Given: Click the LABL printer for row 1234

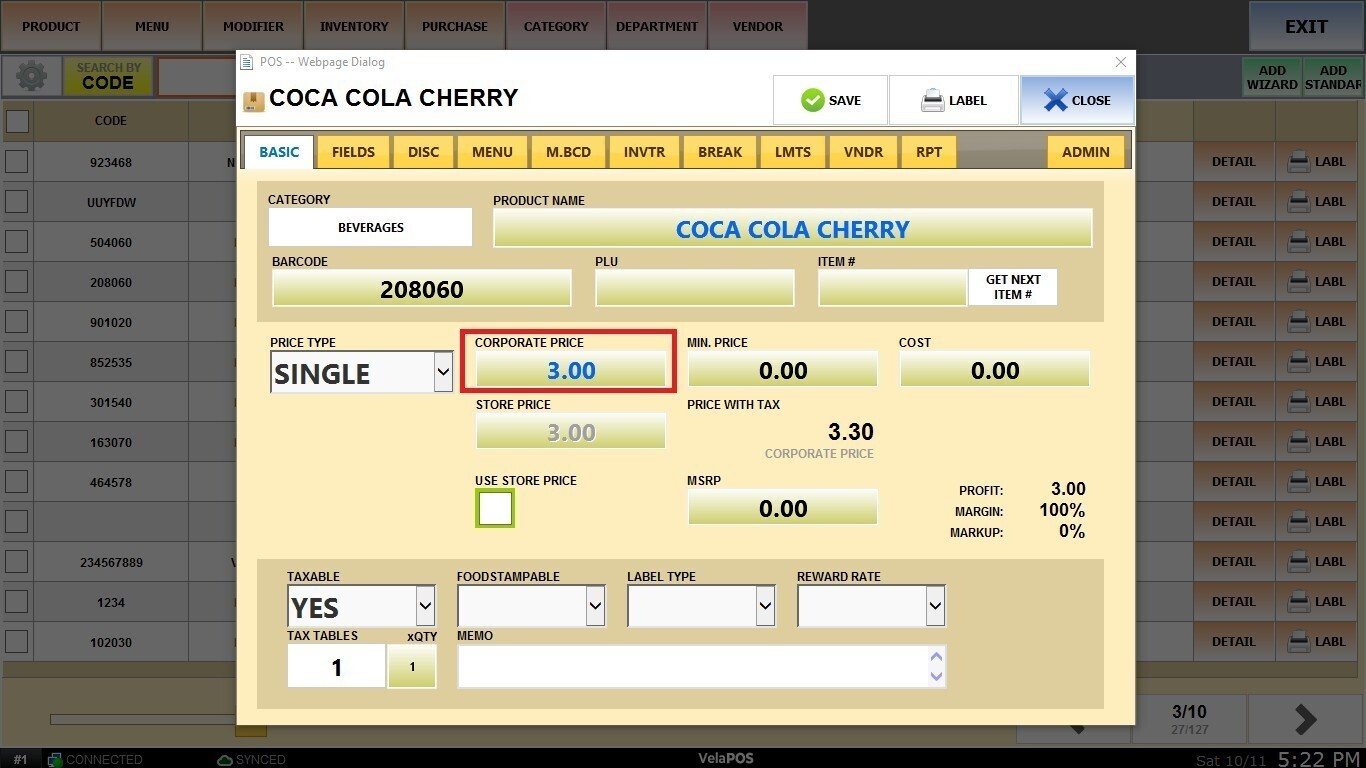Looking at the screenshot, I should pos(1316,601).
